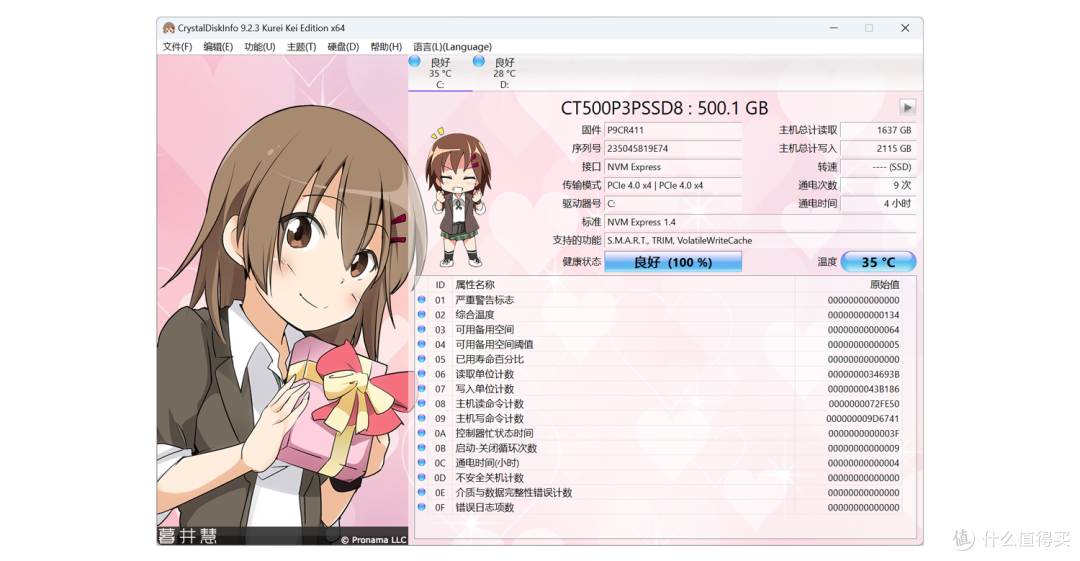
Task: Open the 帮助(H) menu
Action: click(x=386, y=47)
